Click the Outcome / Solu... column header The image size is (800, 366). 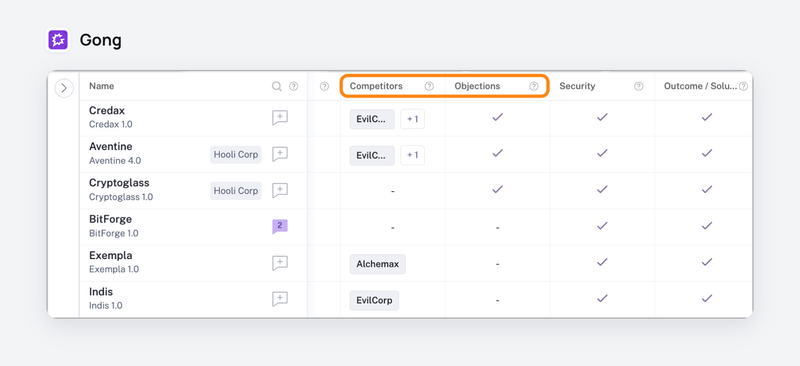coord(701,86)
